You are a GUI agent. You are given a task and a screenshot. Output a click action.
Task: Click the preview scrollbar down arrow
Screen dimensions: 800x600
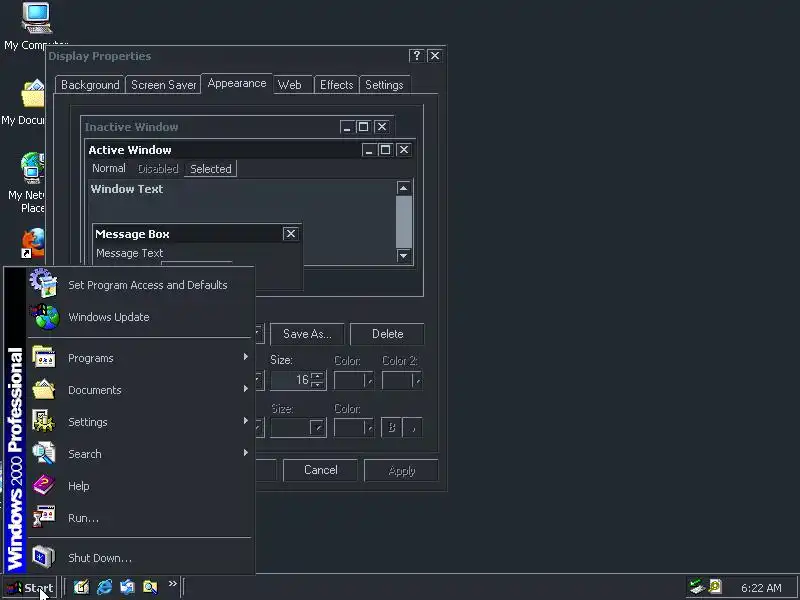404,255
